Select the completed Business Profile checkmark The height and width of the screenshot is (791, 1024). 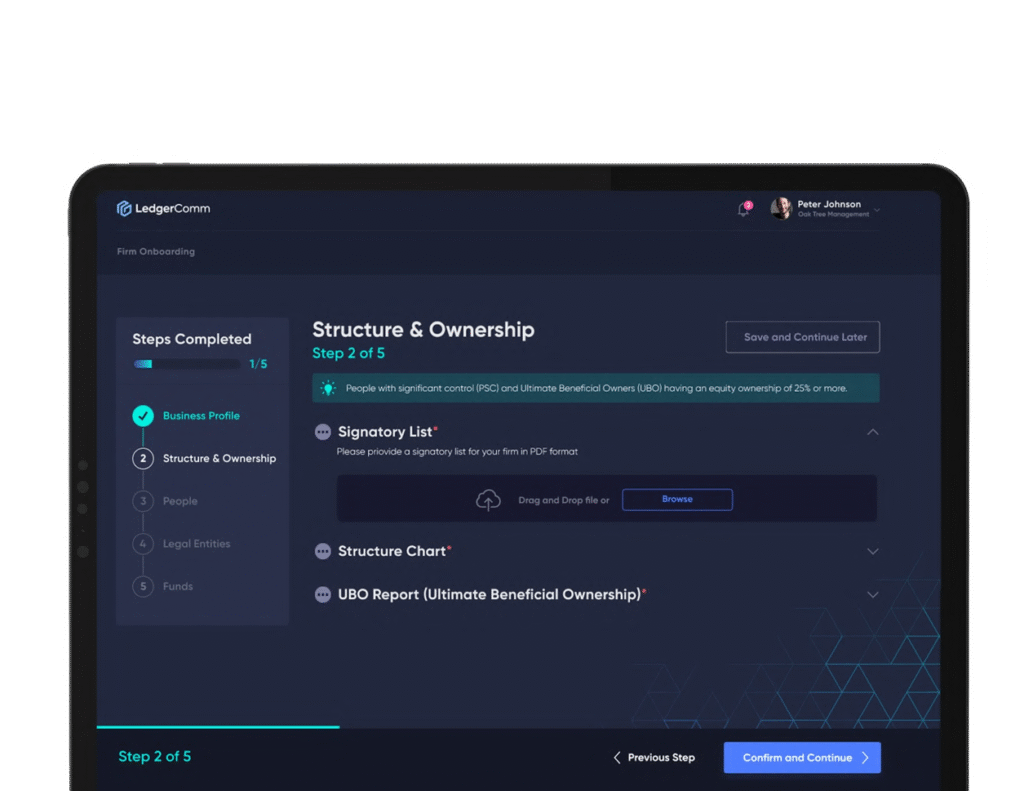(143, 416)
